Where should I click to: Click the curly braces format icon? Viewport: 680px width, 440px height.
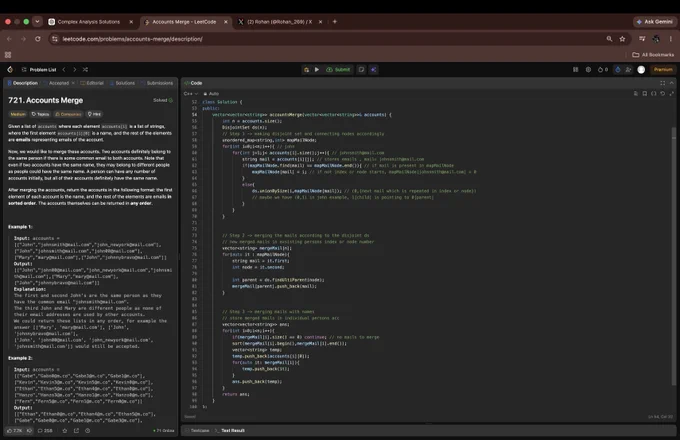pos(654,94)
